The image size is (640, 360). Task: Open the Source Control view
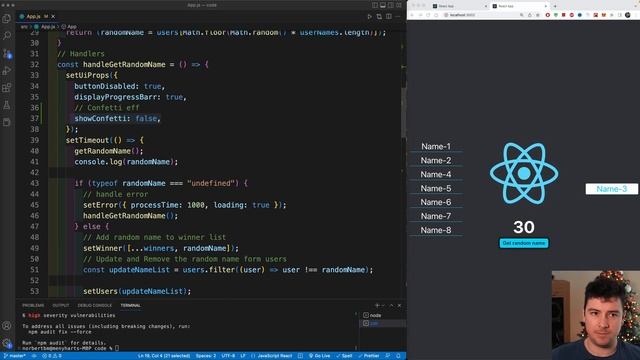[7, 53]
